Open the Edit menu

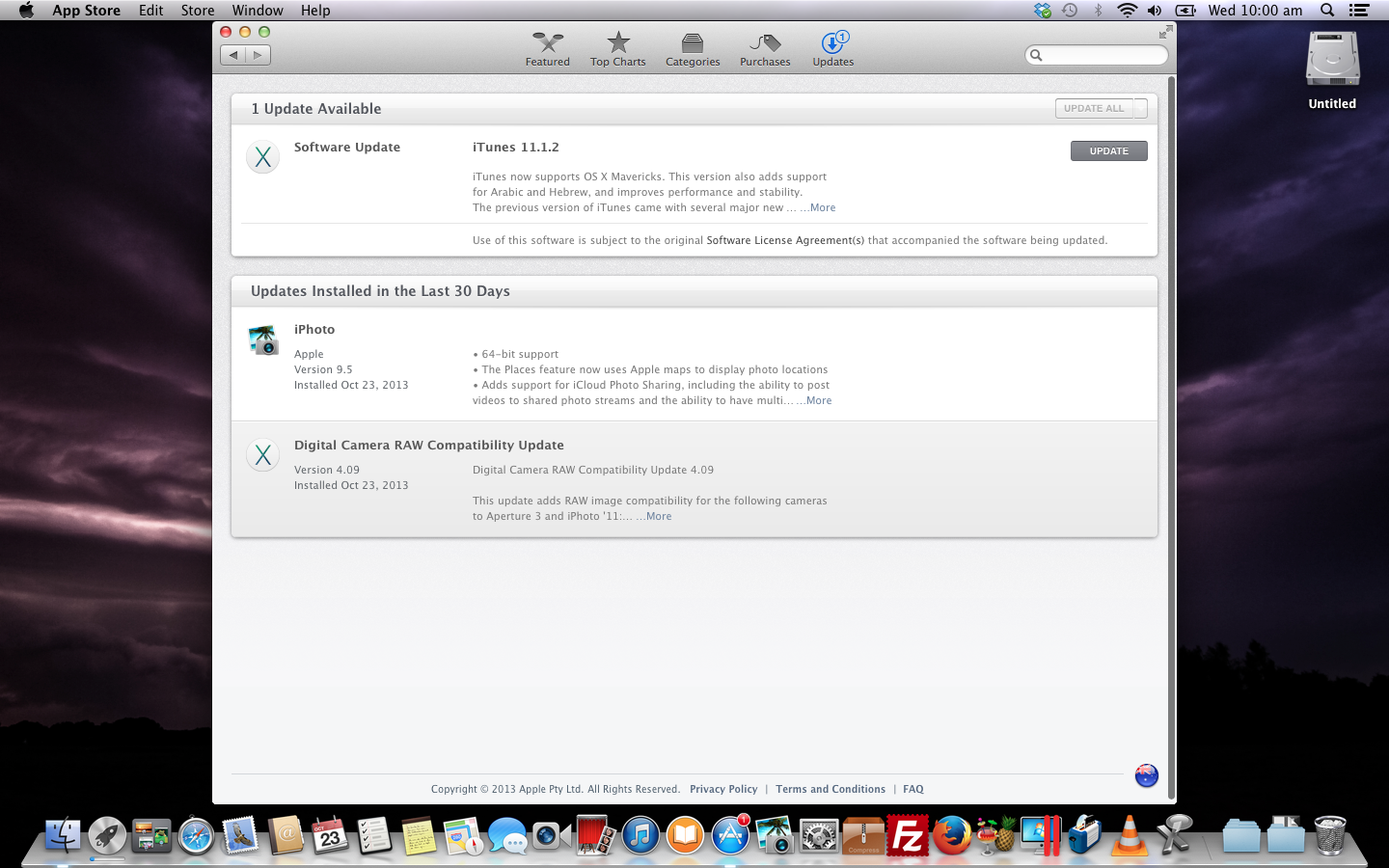pos(150,11)
